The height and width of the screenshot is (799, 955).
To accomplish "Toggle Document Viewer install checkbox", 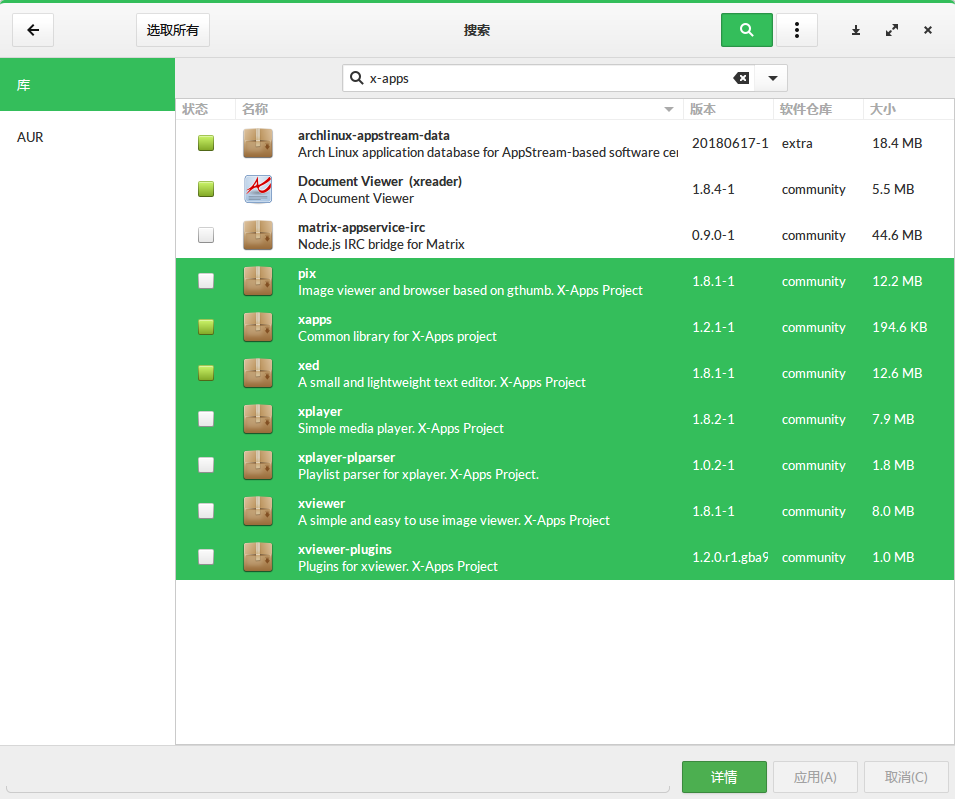I will (206, 189).
